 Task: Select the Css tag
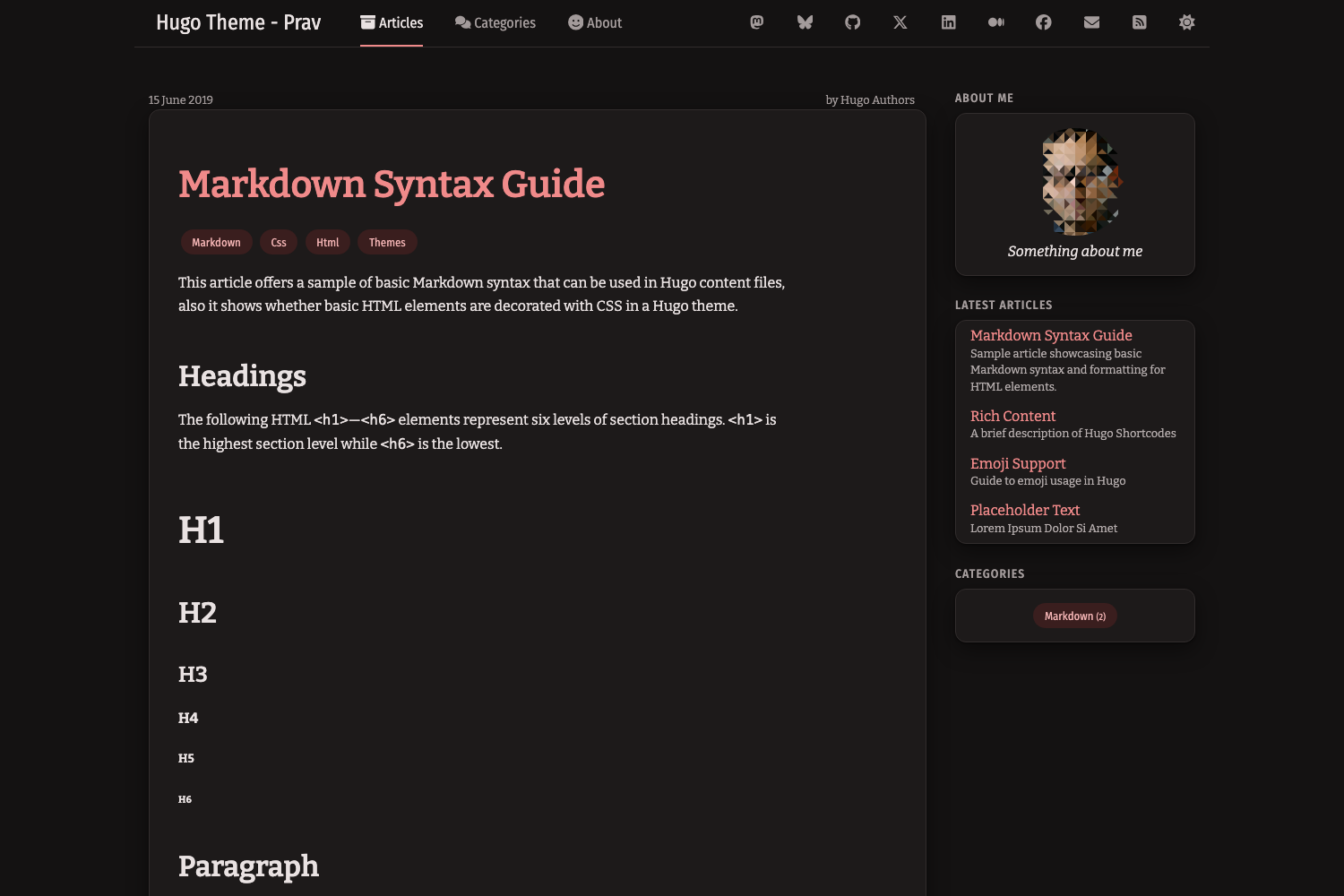(279, 242)
